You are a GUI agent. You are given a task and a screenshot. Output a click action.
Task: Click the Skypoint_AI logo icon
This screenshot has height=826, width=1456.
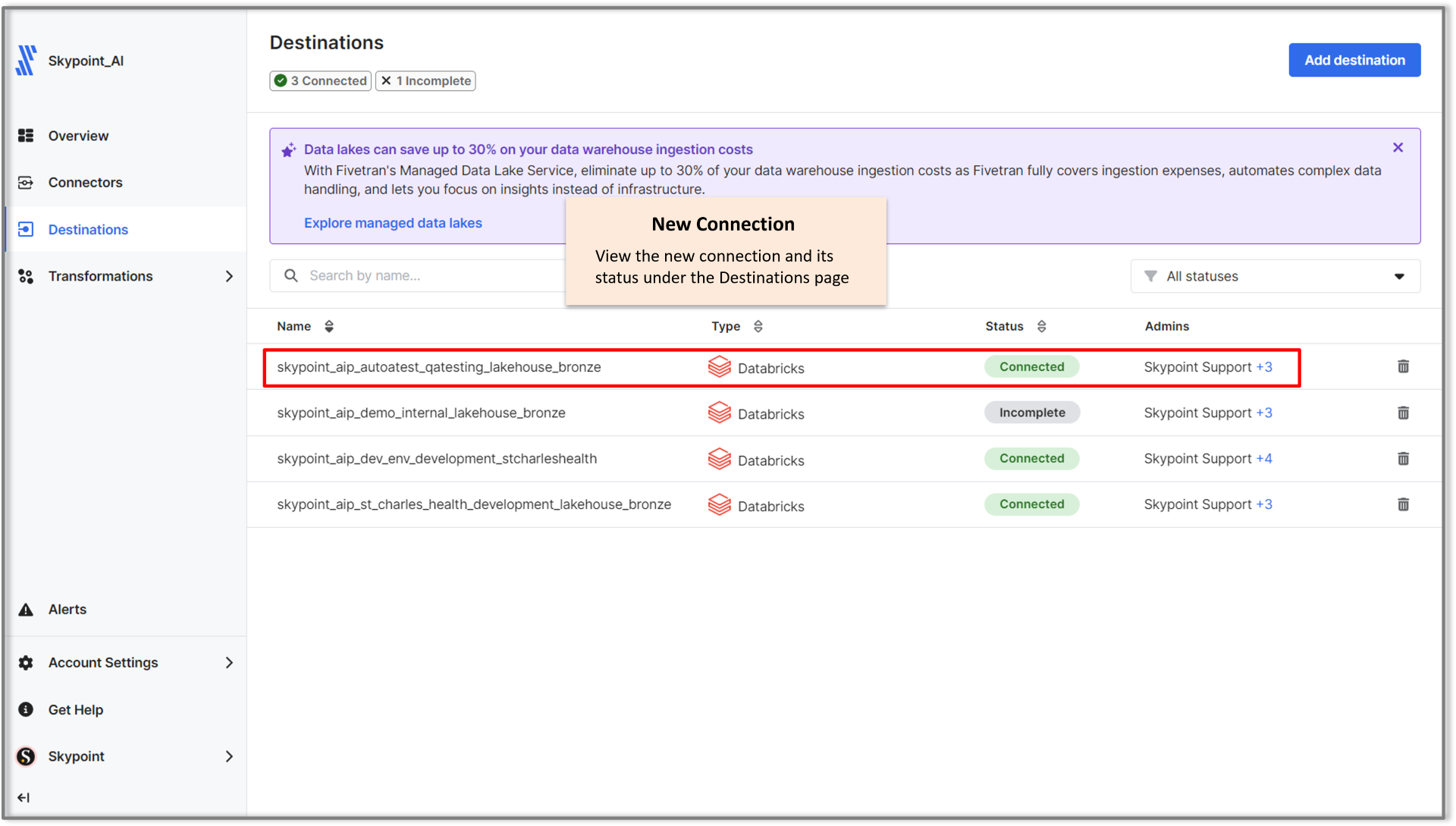28,60
